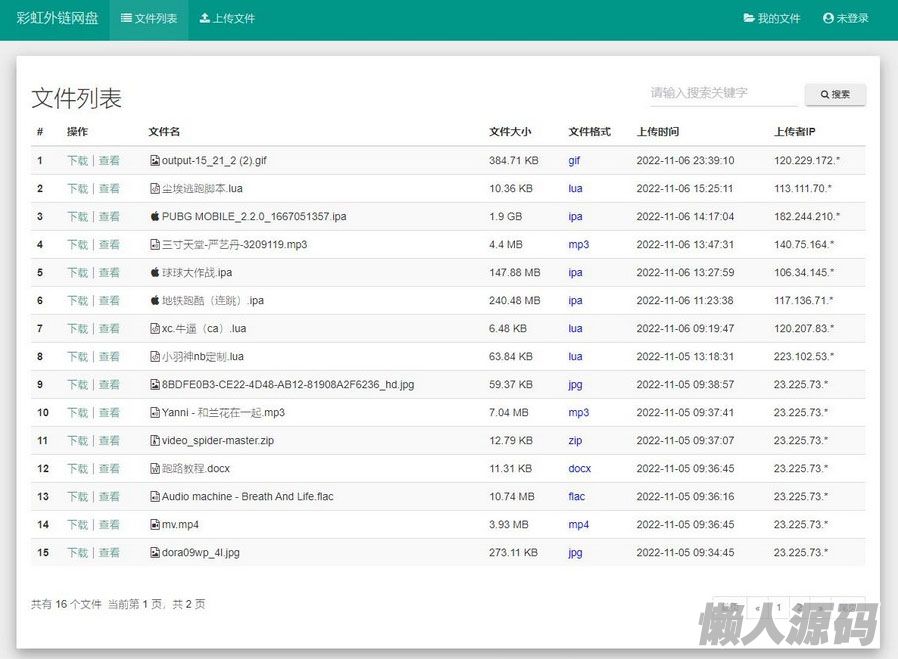Click the audio file icon beside 三寸天堂 mp3
Screen dimensions: 898x659
point(154,245)
